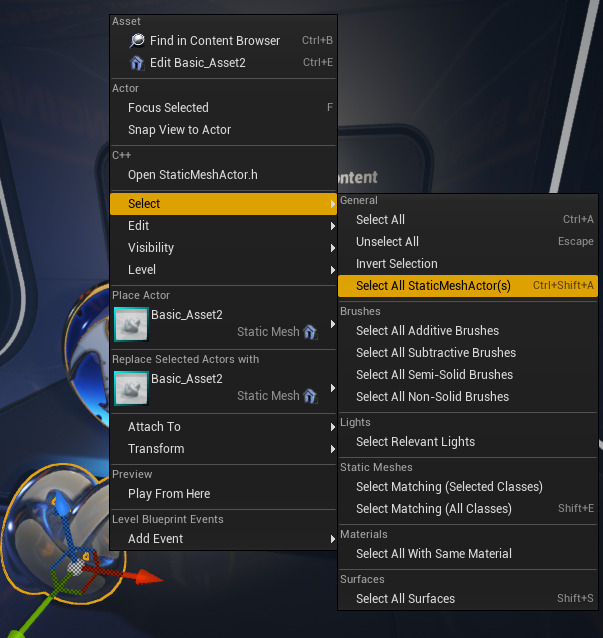The height and width of the screenshot is (638, 603).
Task: Click the white center sphere of the transform gizmo
Action: 76,568
